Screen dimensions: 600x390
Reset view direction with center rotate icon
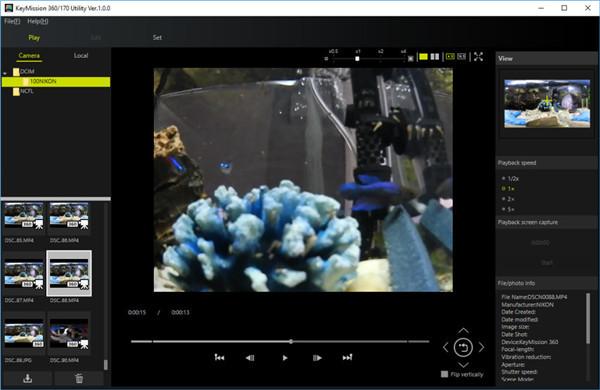[463, 348]
